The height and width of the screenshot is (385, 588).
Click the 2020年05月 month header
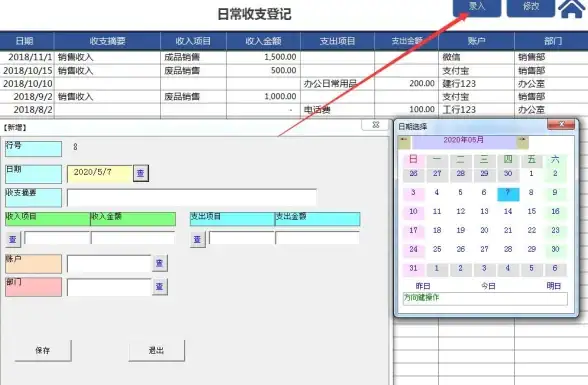click(464, 142)
